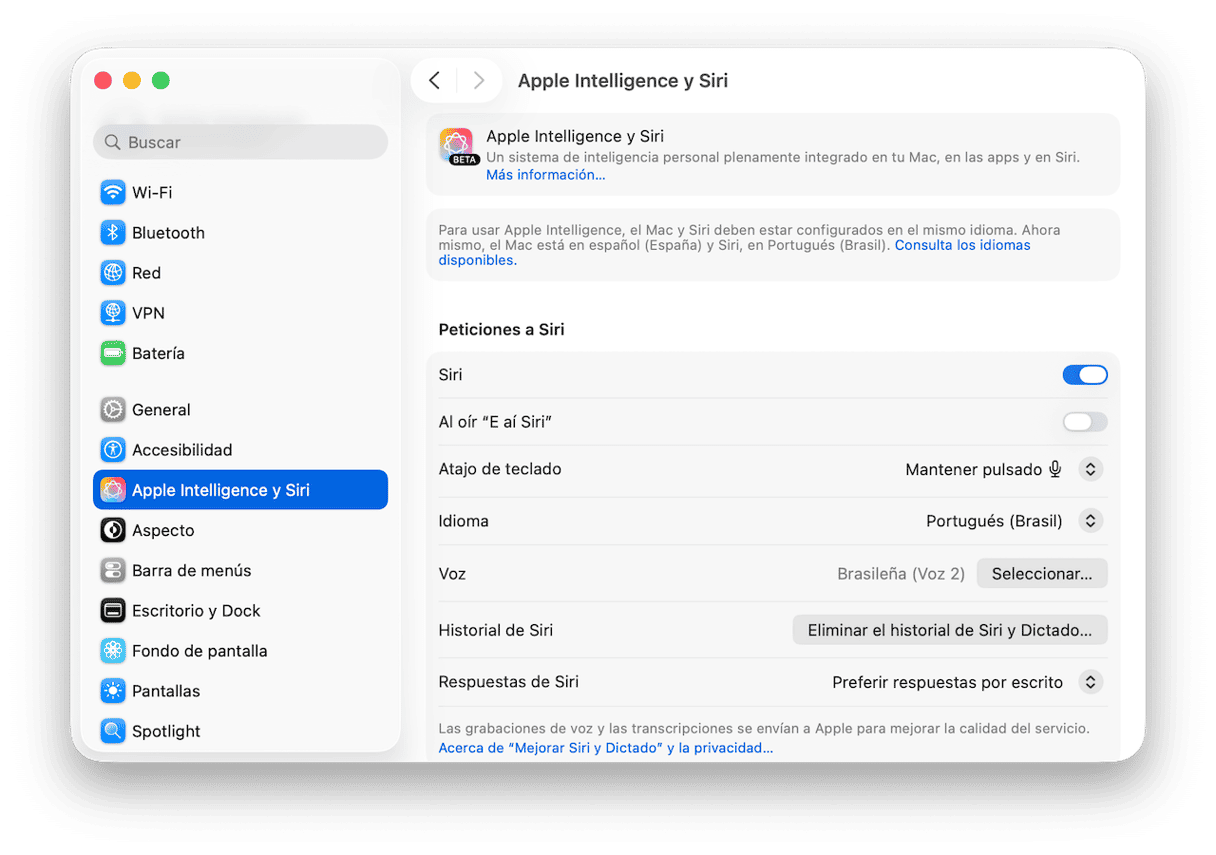Select Aspecto in the sidebar
The image size is (1216, 855).
pos(240,530)
